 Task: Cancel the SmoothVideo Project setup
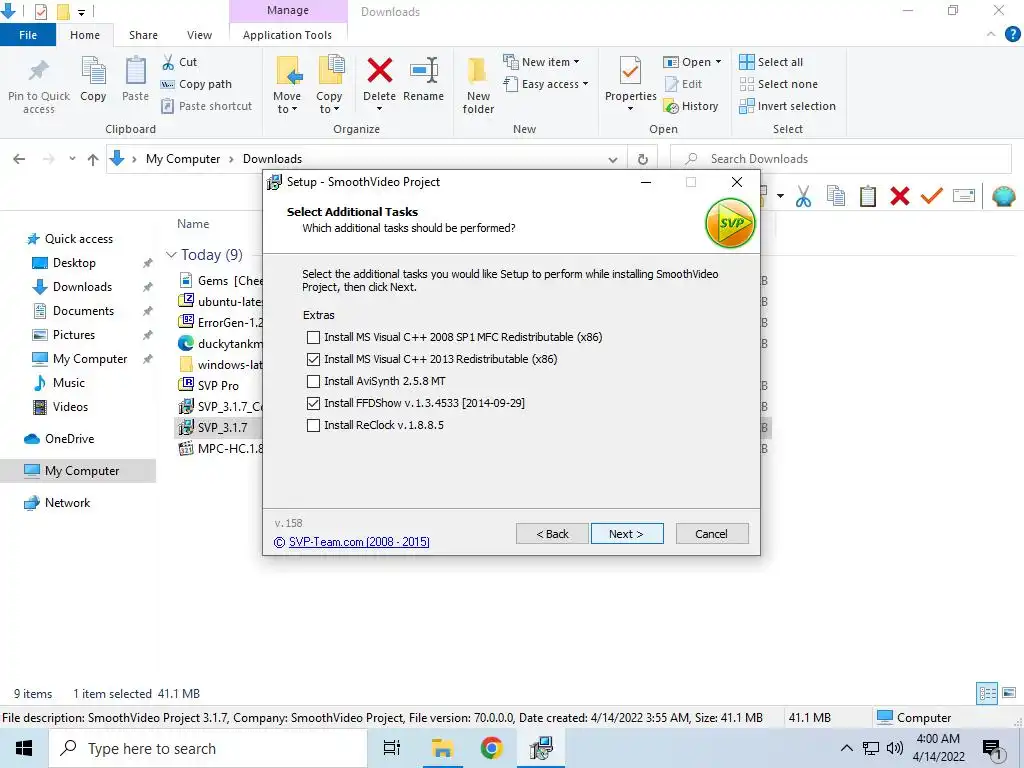click(712, 534)
